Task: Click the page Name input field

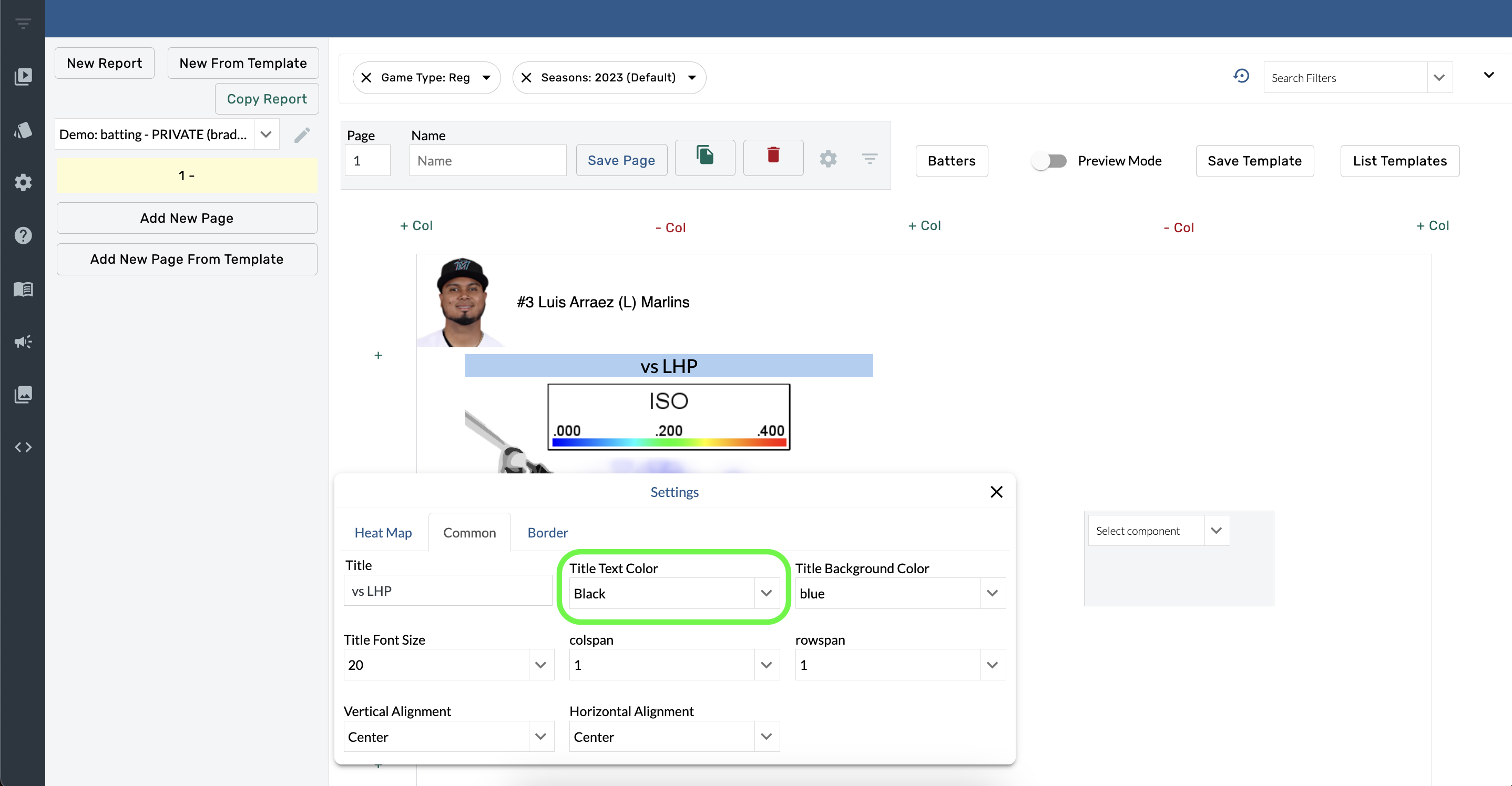Action: 487,161
